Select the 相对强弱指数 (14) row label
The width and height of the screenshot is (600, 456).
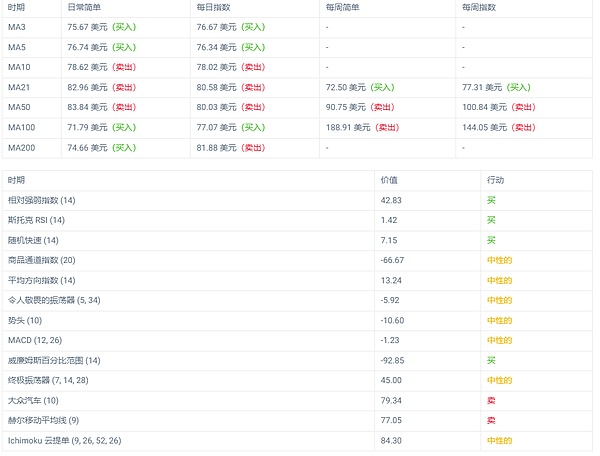pyautogui.click(x=42, y=200)
